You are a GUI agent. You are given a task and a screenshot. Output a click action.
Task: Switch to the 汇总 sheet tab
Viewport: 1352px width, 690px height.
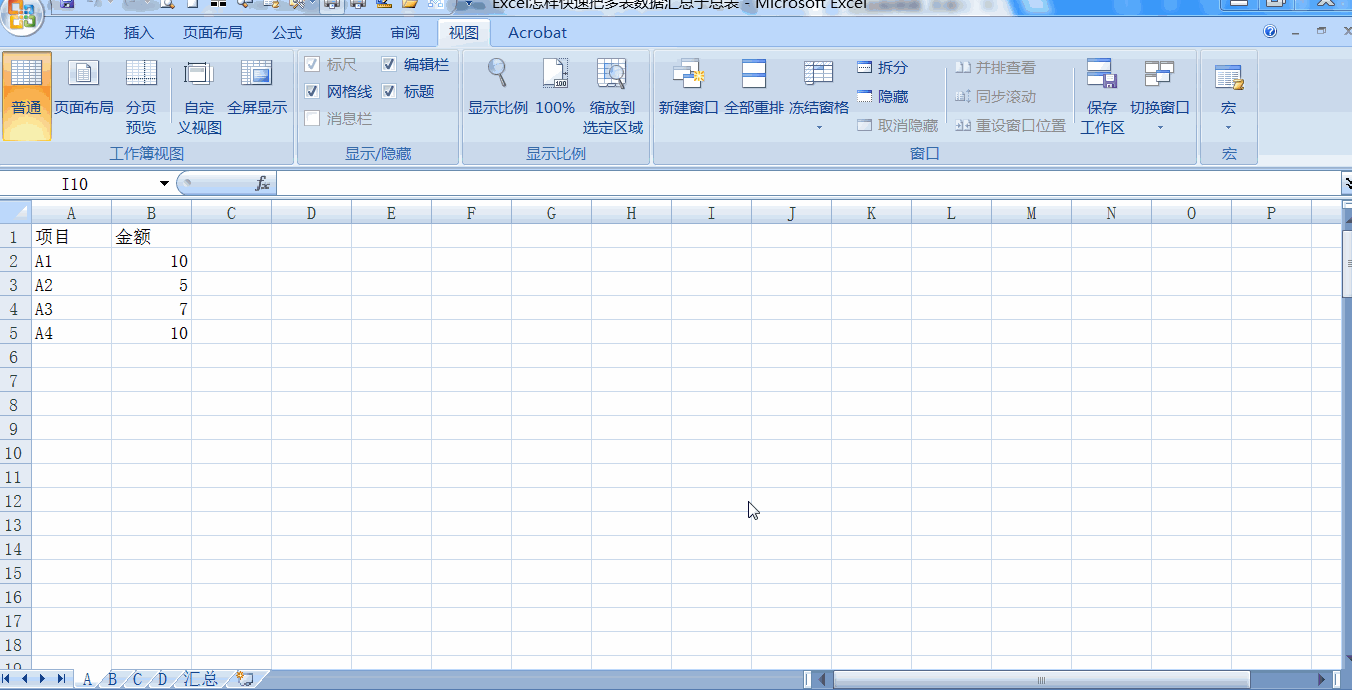pyautogui.click(x=201, y=679)
